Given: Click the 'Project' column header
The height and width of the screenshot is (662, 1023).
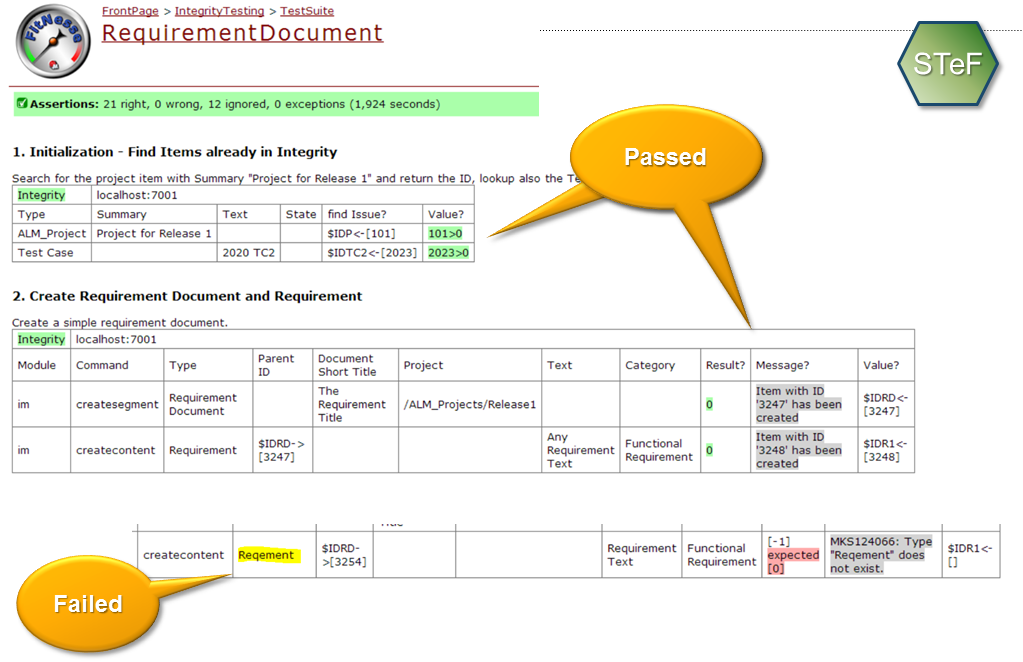Looking at the screenshot, I should point(470,365).
